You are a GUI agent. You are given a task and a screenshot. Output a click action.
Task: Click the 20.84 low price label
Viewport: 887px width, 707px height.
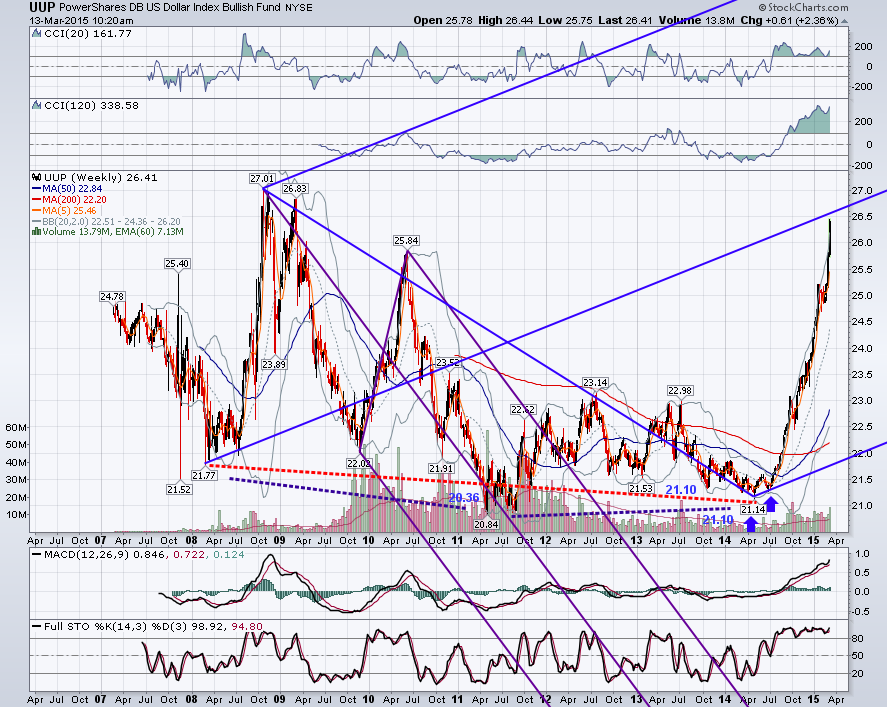click(x=486, y=524)
